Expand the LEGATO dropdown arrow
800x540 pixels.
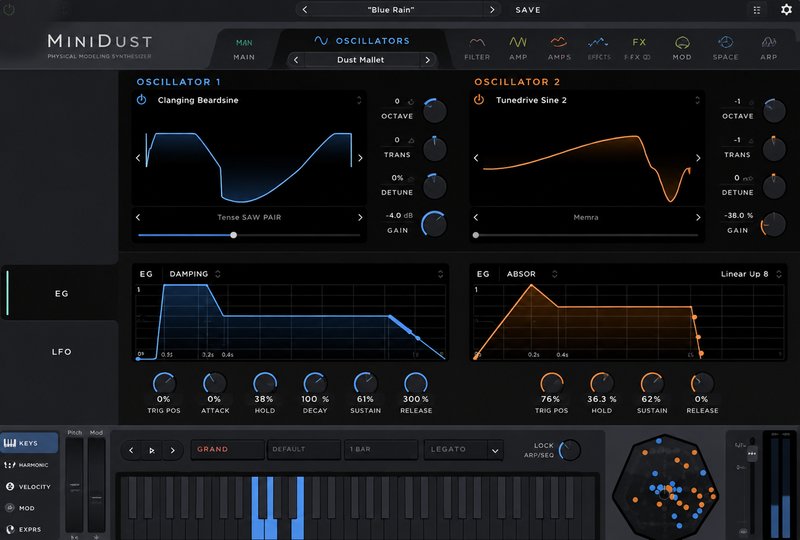(x=494, y=451)
